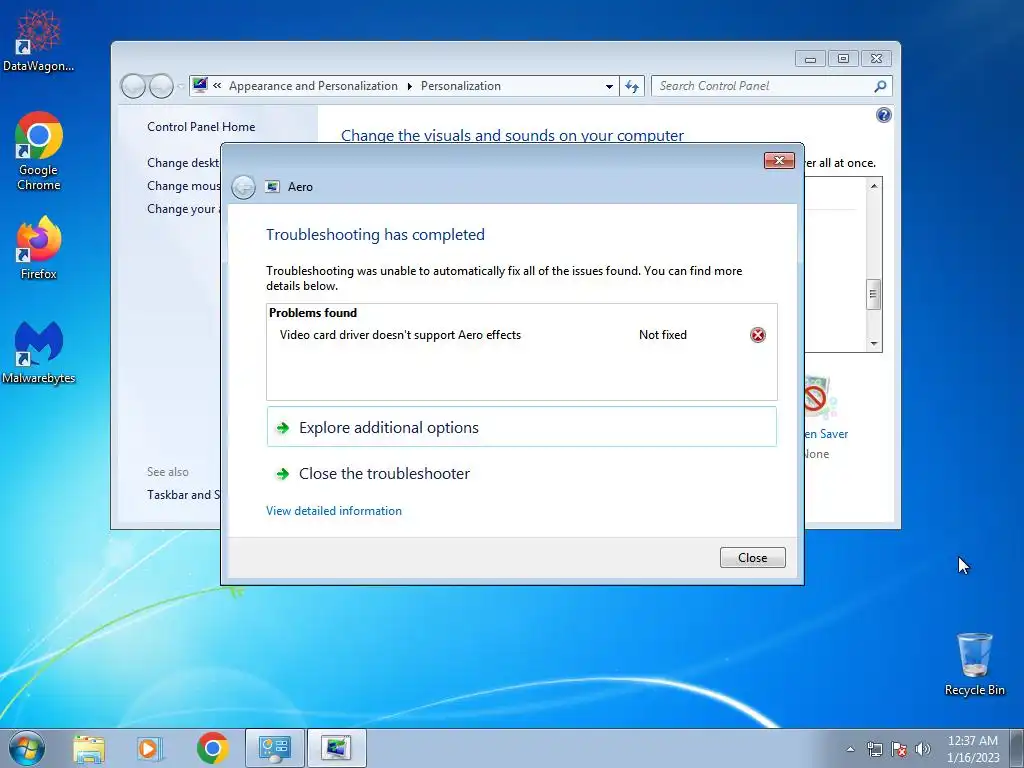
Task: Click the Not fixed error icon
Action: click(758, 335)
